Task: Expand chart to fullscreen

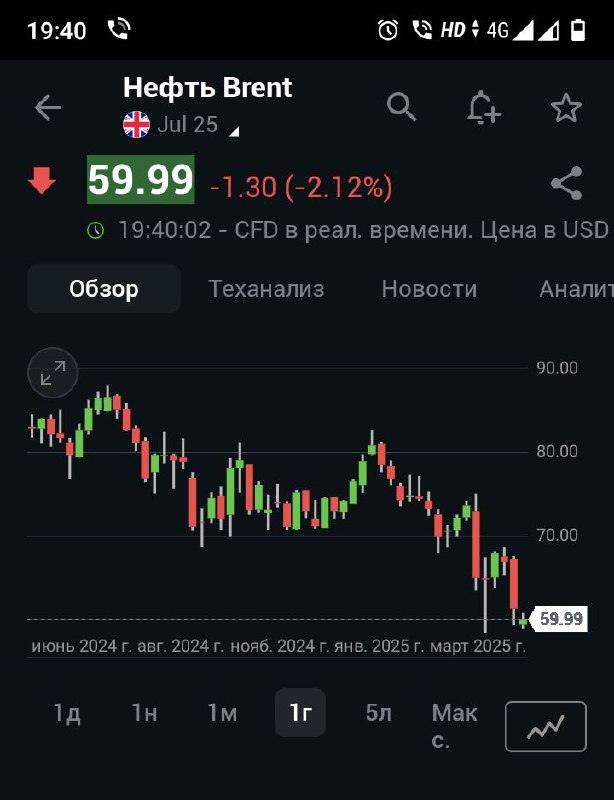Action: coord(53,373)
